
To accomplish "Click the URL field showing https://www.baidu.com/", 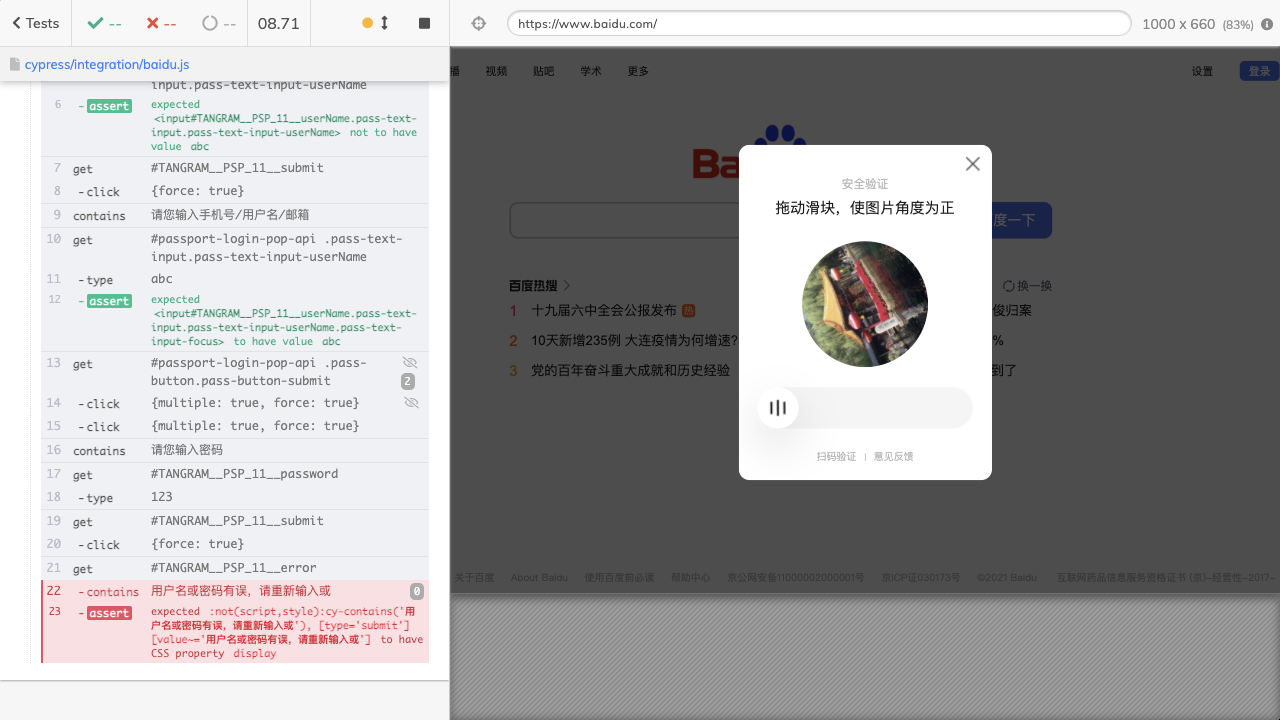I will (x=819, y=23).
